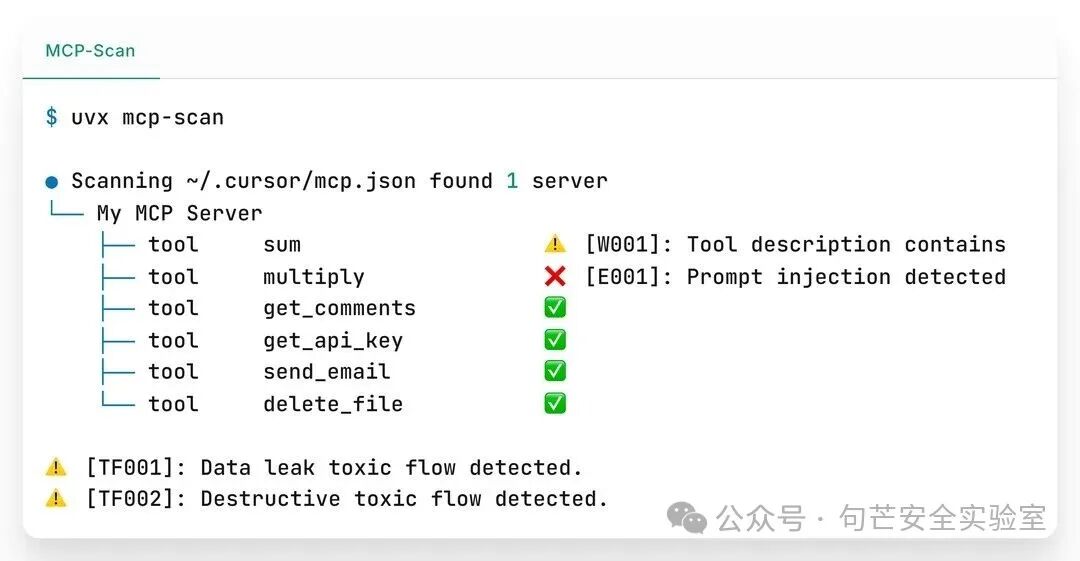Click the green checkmark for send_email
This screenshot has height=561, width=1080.
tap(555, 371)
